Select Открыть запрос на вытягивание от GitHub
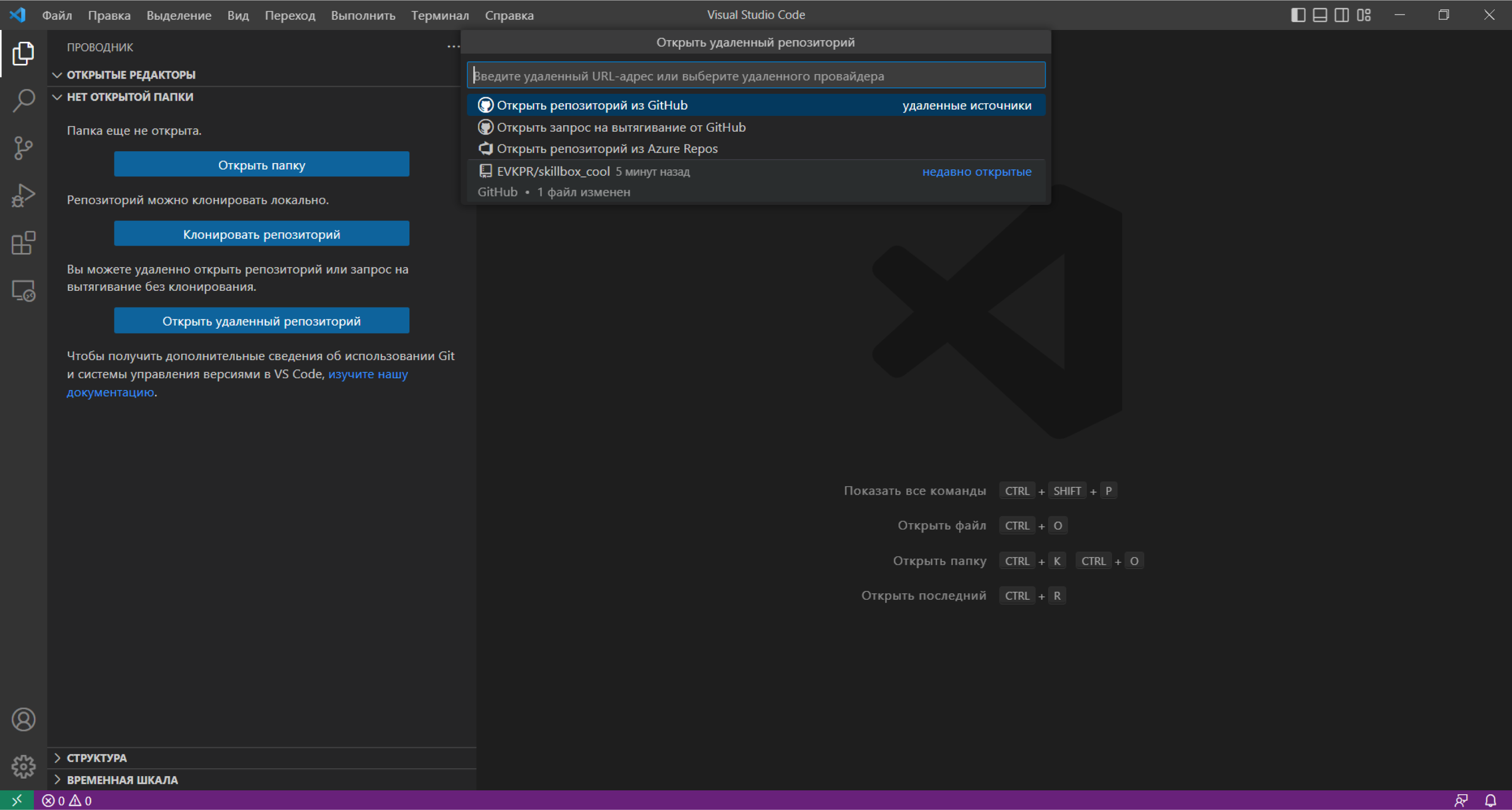This screenshot has height=810, width=1512. point(756,127)
